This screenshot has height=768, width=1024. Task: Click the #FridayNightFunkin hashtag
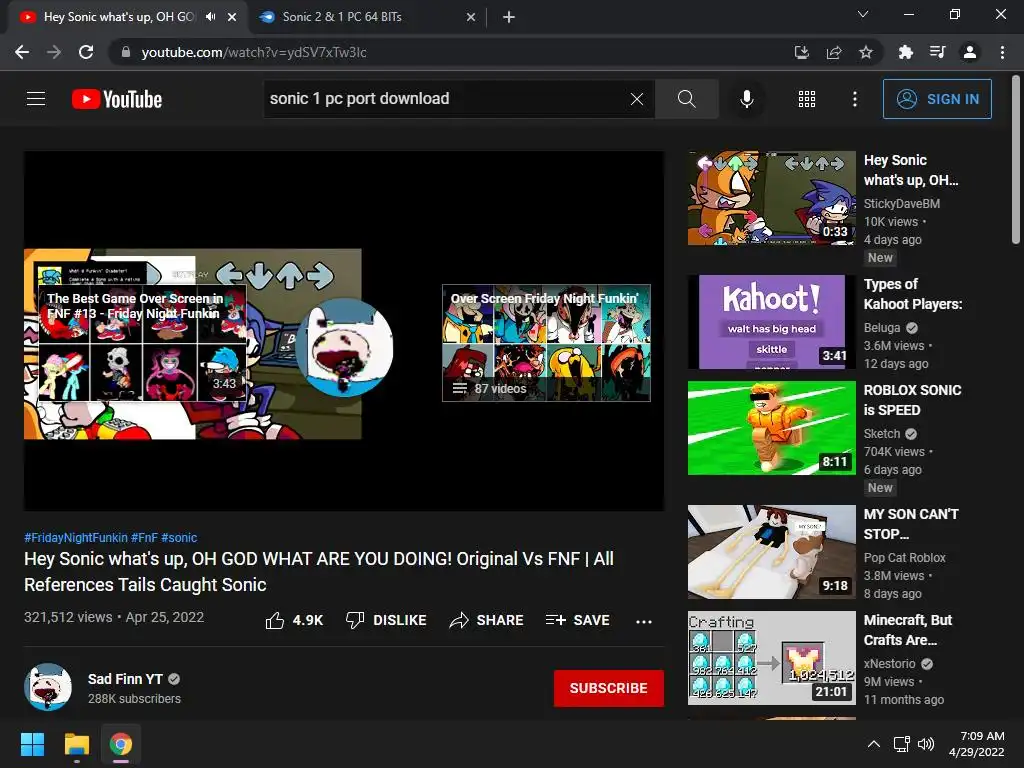[76, 537]
